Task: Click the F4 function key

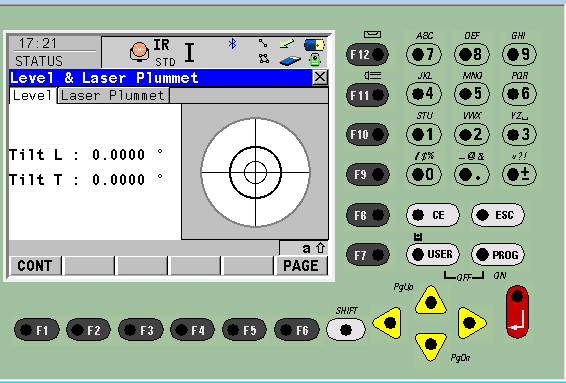Action: (192, 330)
